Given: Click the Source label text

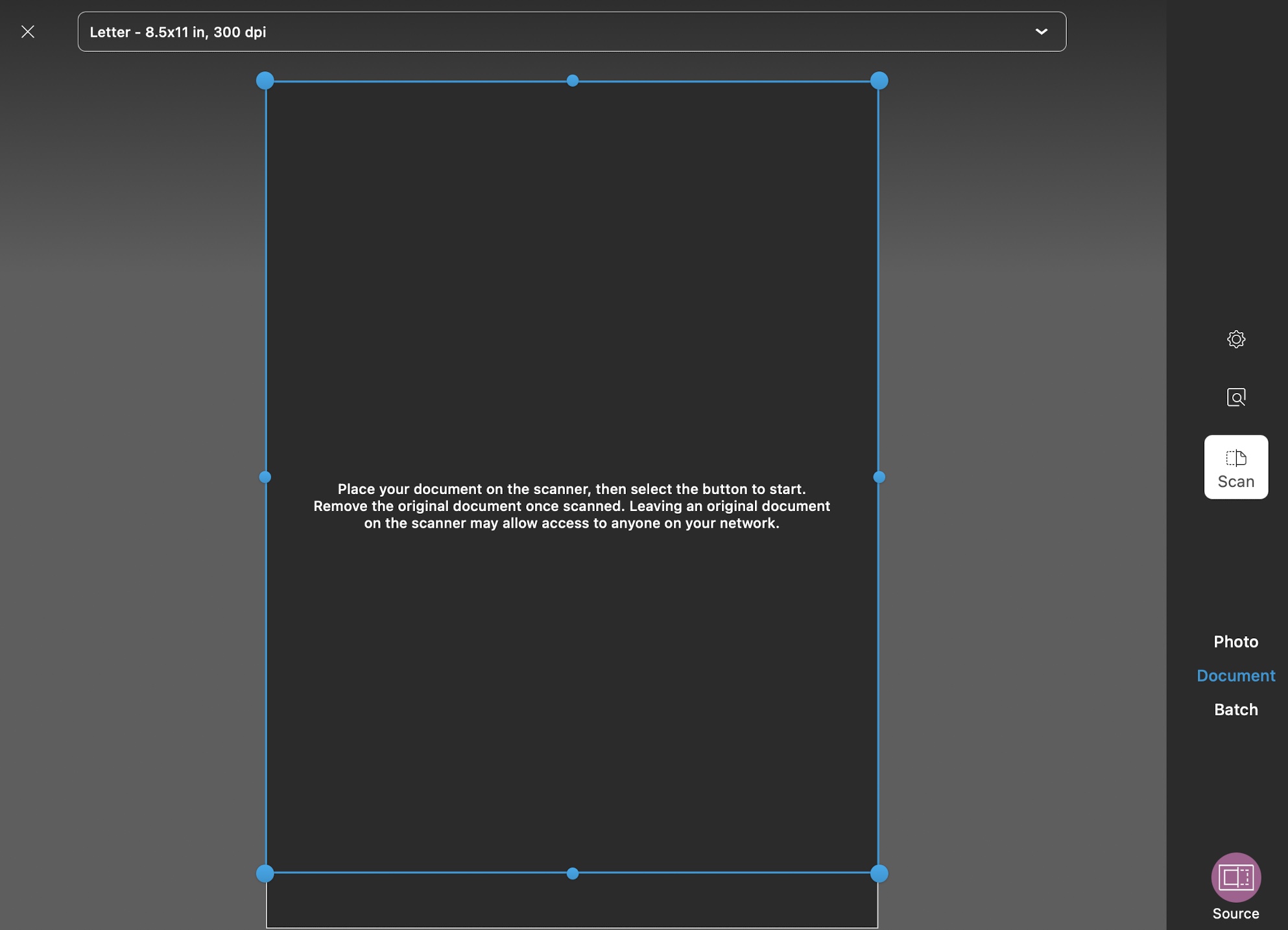Looking at the screenshot, I should [1235, 913].
